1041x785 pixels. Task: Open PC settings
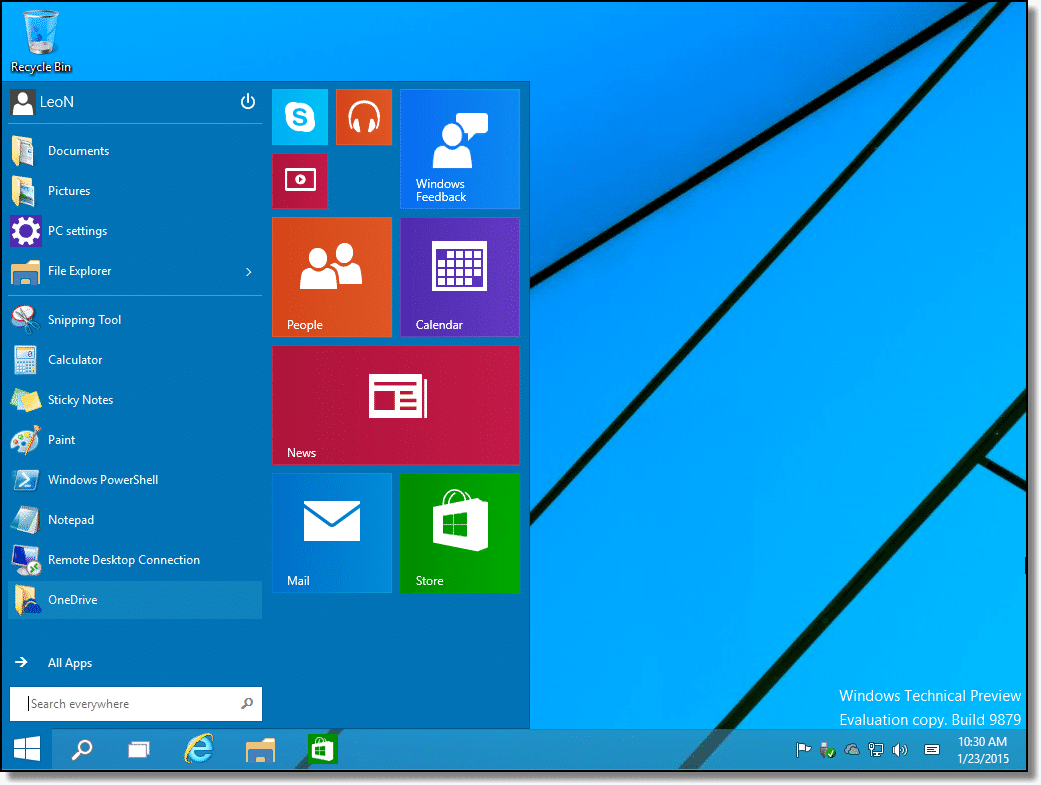[77, 231]
